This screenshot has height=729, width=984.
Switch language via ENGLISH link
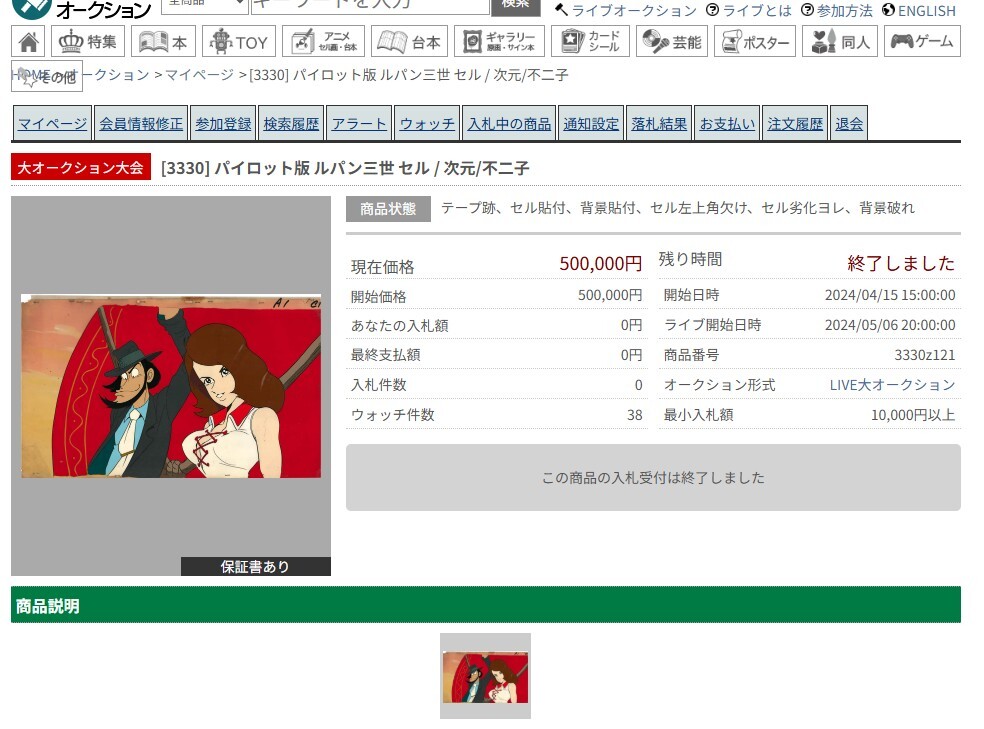[x=919, y=11]
